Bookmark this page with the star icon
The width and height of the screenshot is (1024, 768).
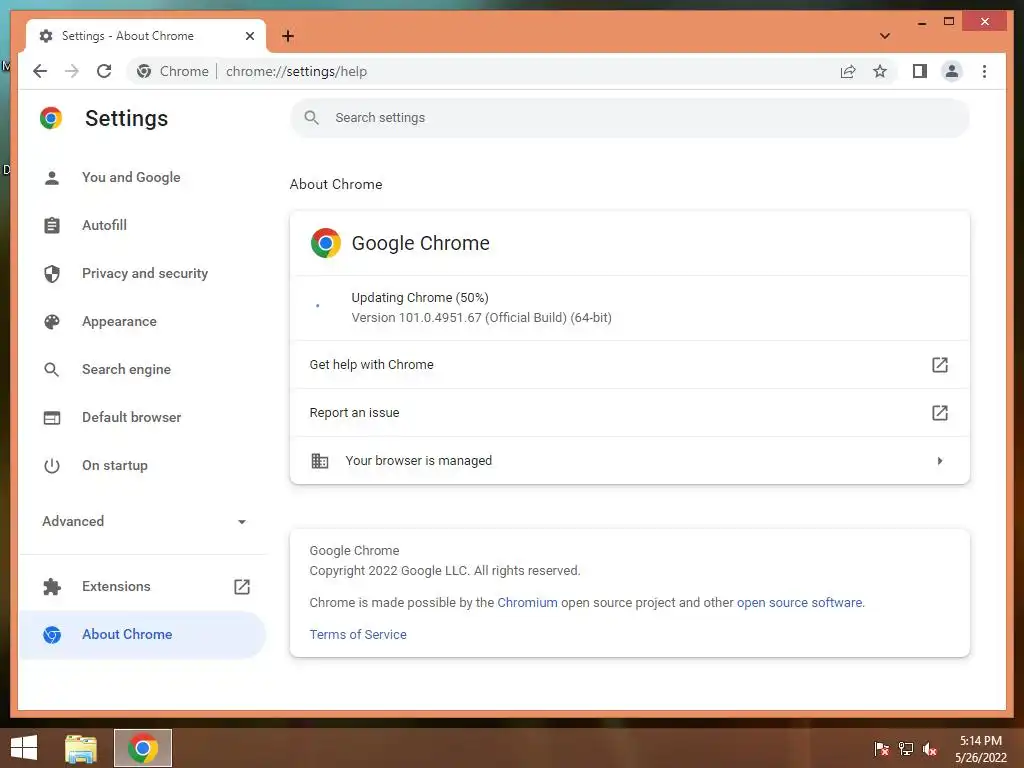(x=880, y=71)
